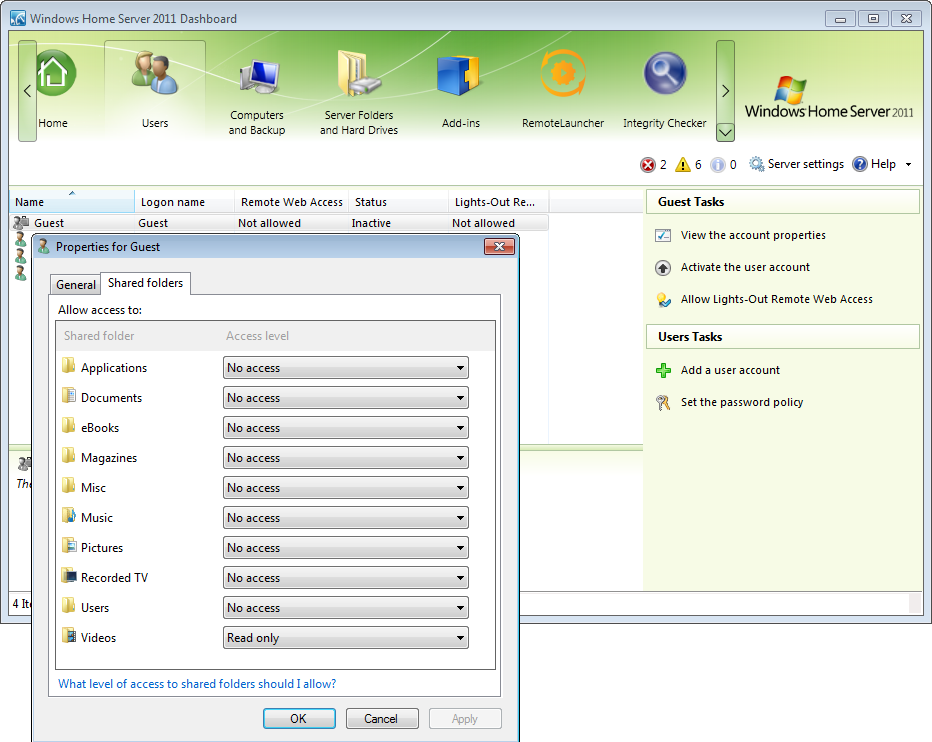Click Set the password policy

[x=742, y=403]
